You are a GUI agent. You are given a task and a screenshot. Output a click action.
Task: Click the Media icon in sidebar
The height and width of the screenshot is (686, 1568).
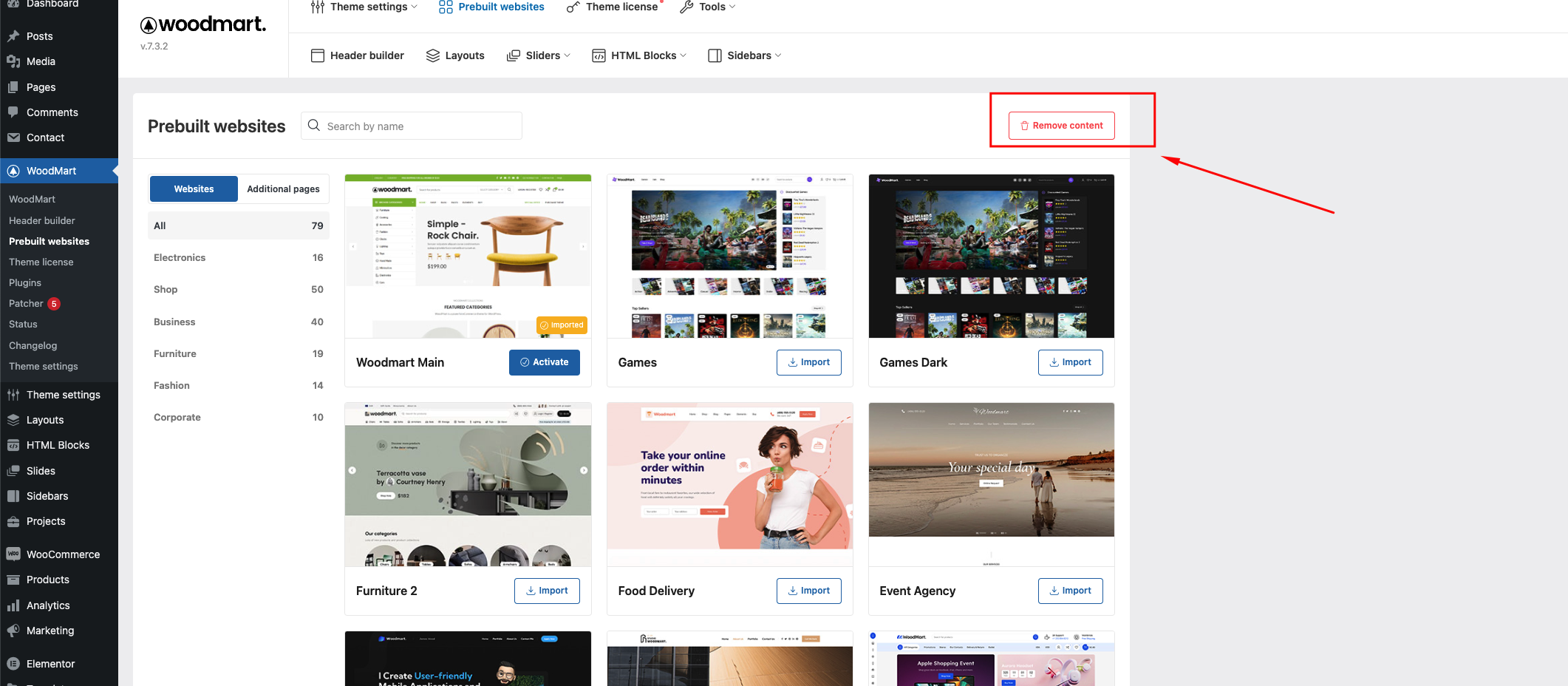pyautogui.click(x=13, y=61)
